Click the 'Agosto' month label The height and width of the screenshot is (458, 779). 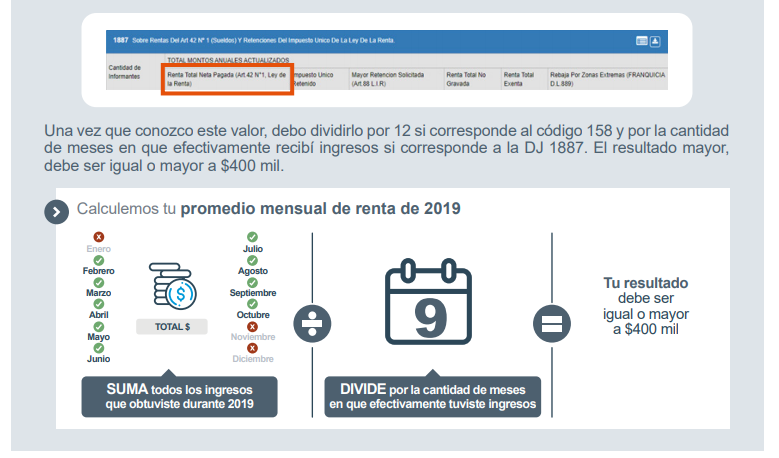point(253,271)
